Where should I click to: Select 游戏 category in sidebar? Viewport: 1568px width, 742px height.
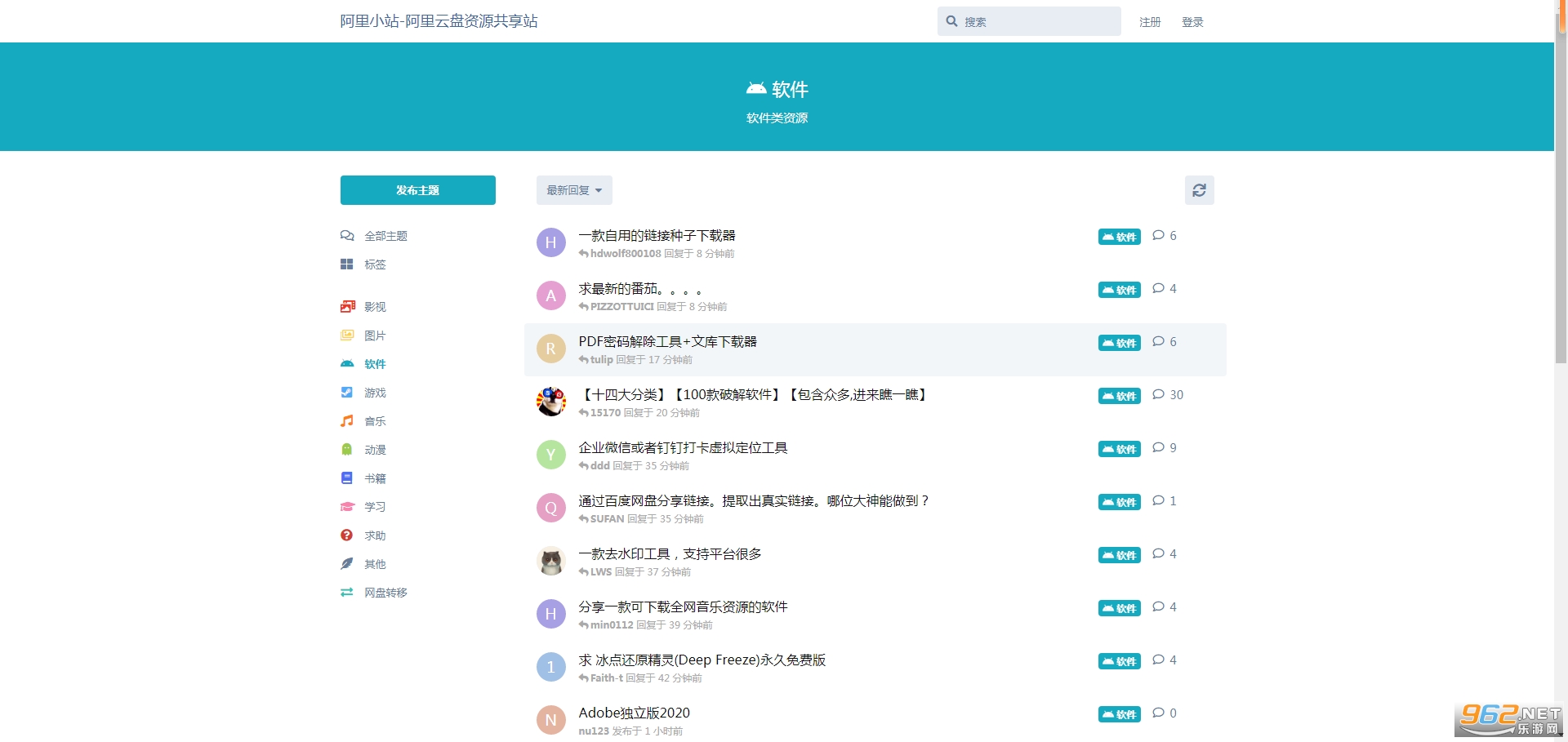(375, 393)
